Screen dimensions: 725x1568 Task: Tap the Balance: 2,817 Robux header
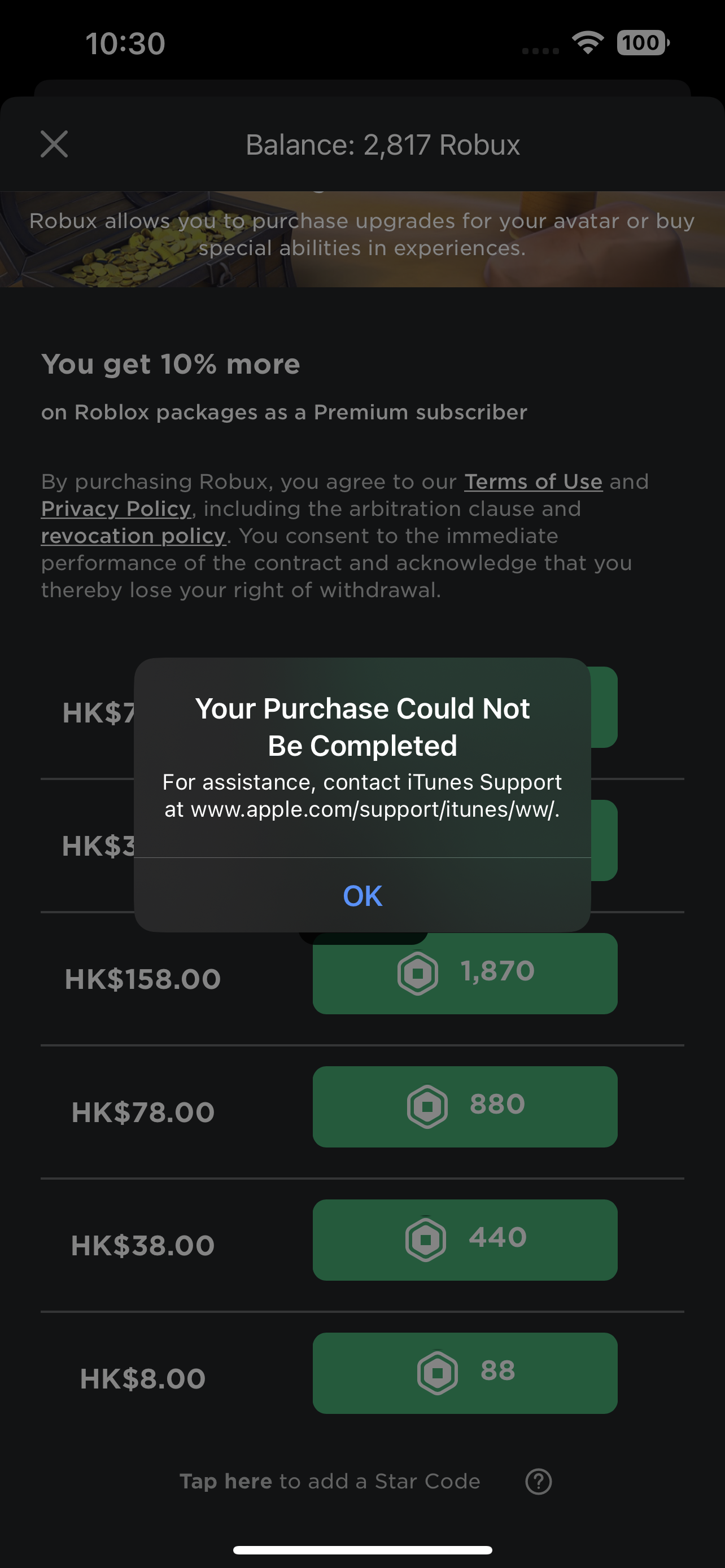click(382, 145)
